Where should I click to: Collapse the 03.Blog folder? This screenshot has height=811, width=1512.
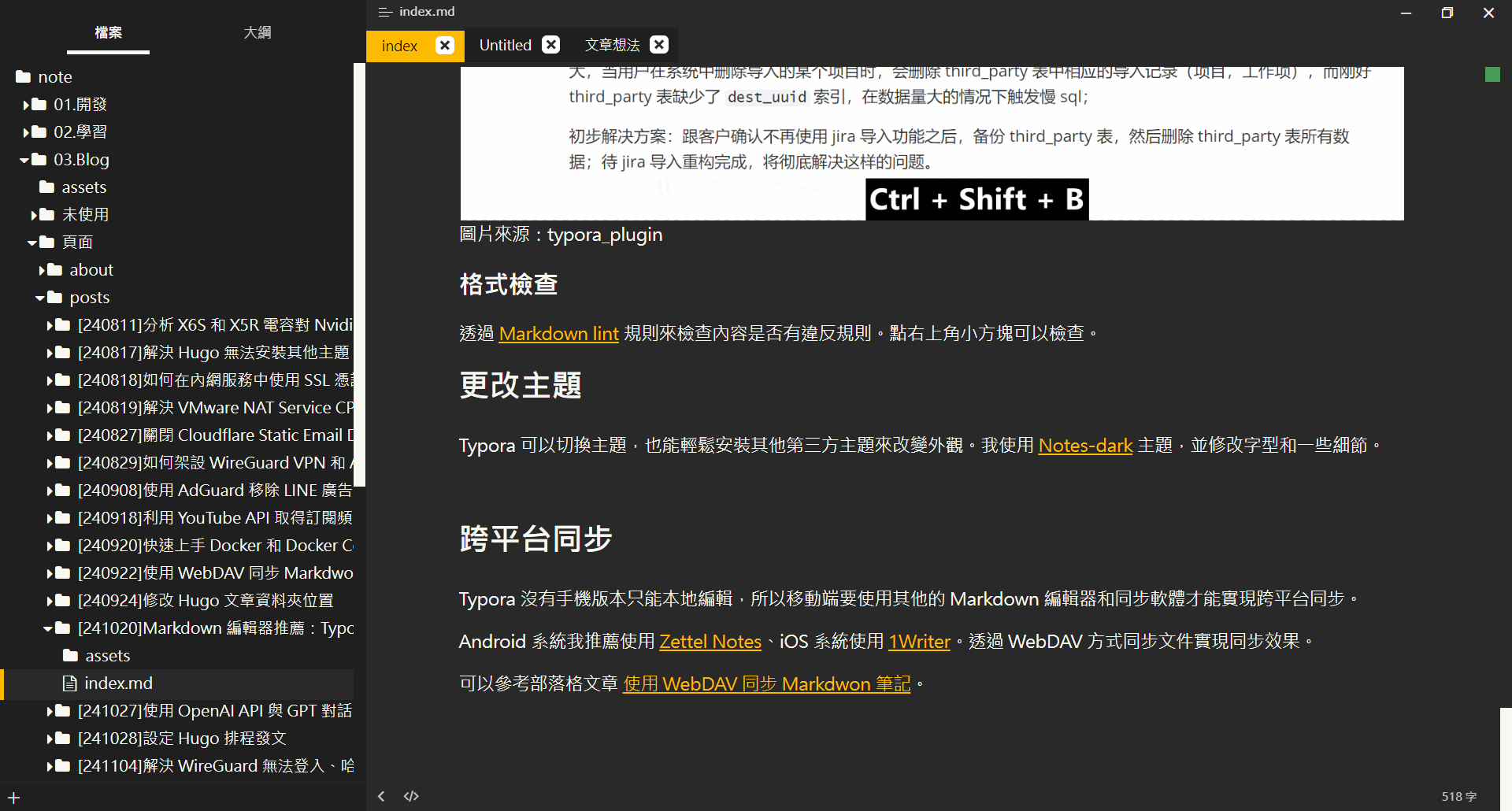24,160
